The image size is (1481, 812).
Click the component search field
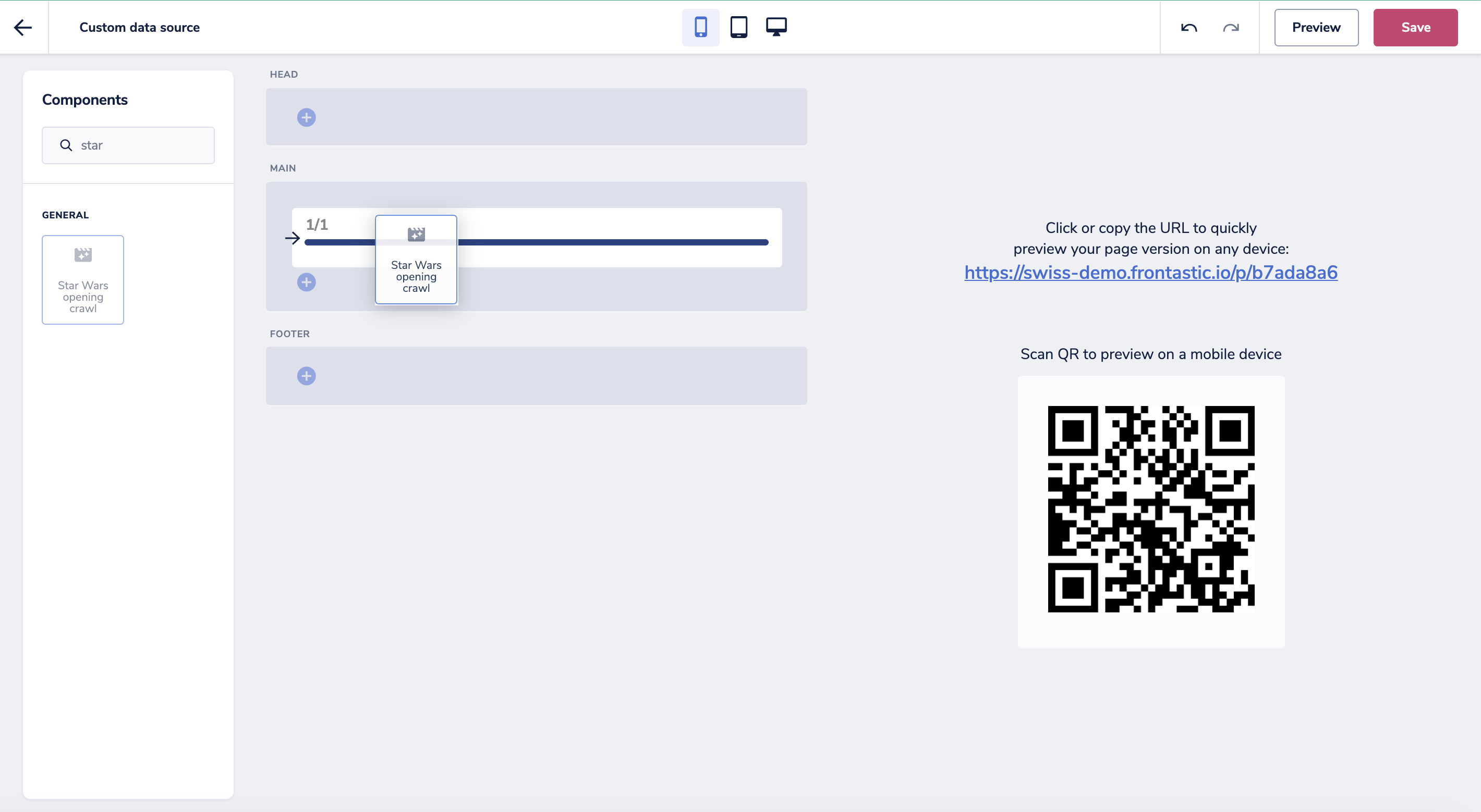click(128, 145)
